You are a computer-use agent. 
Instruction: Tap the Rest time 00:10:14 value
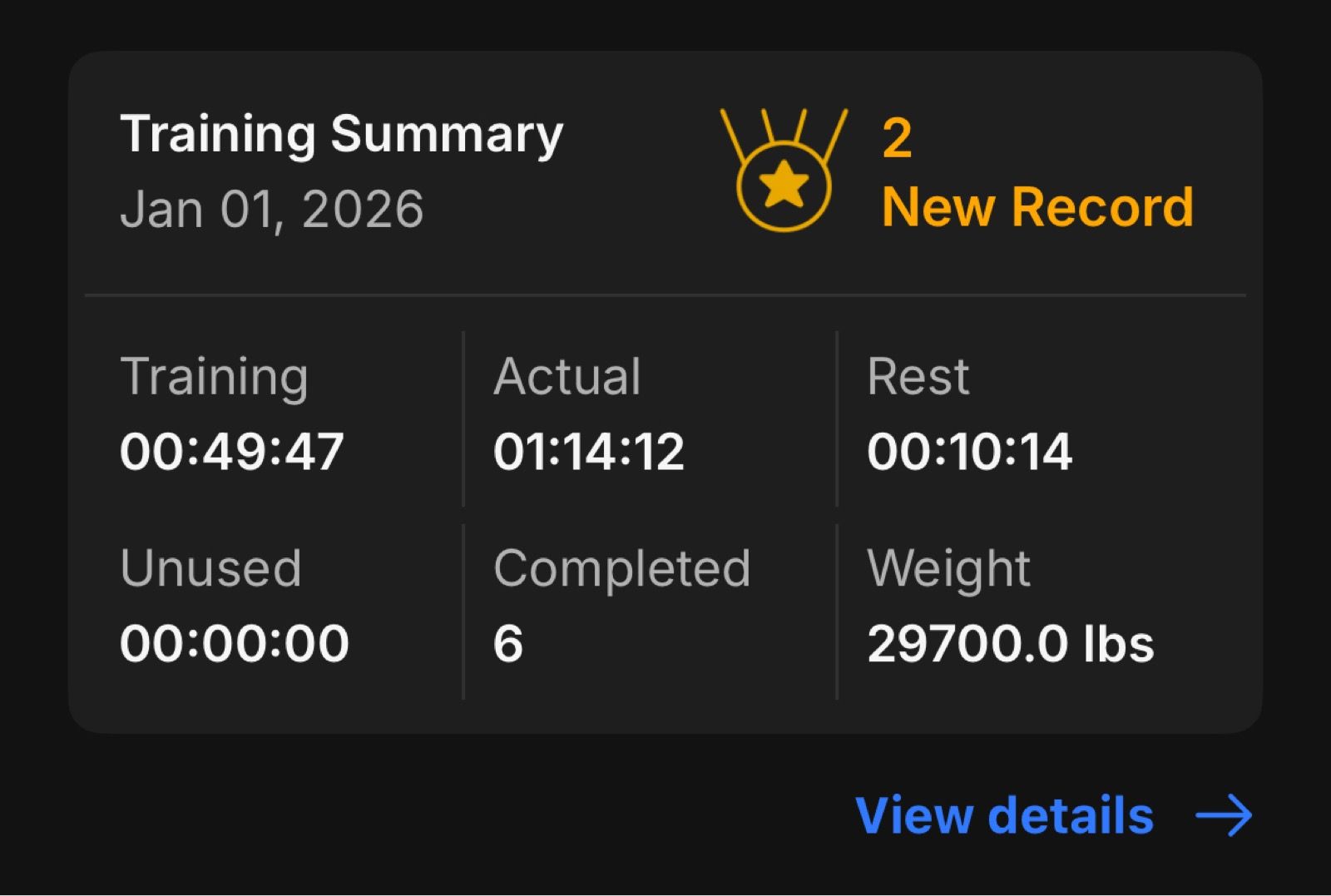(969, 452)
